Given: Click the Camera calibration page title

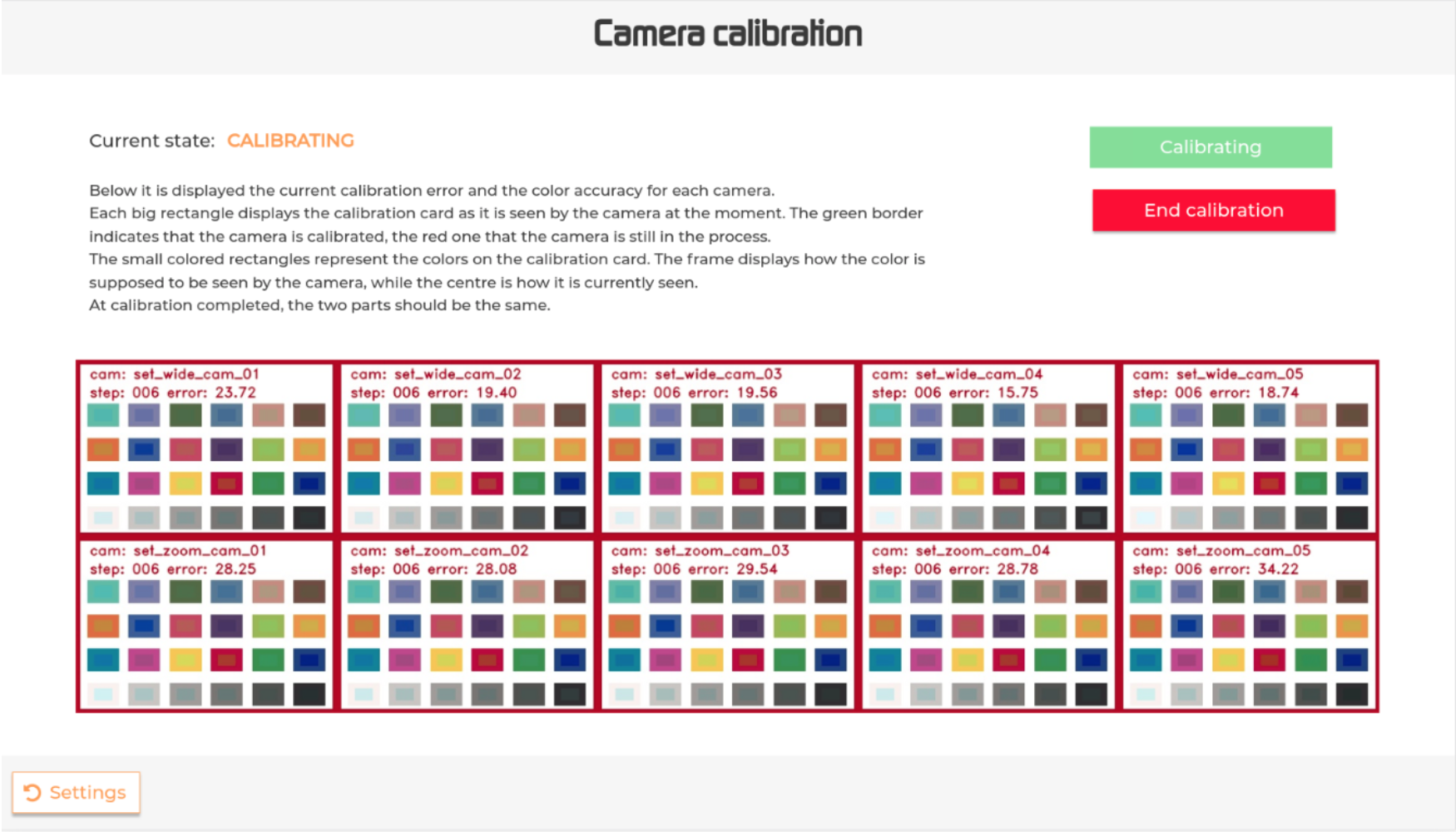Looking at the screenshot, I should (728, 32).
